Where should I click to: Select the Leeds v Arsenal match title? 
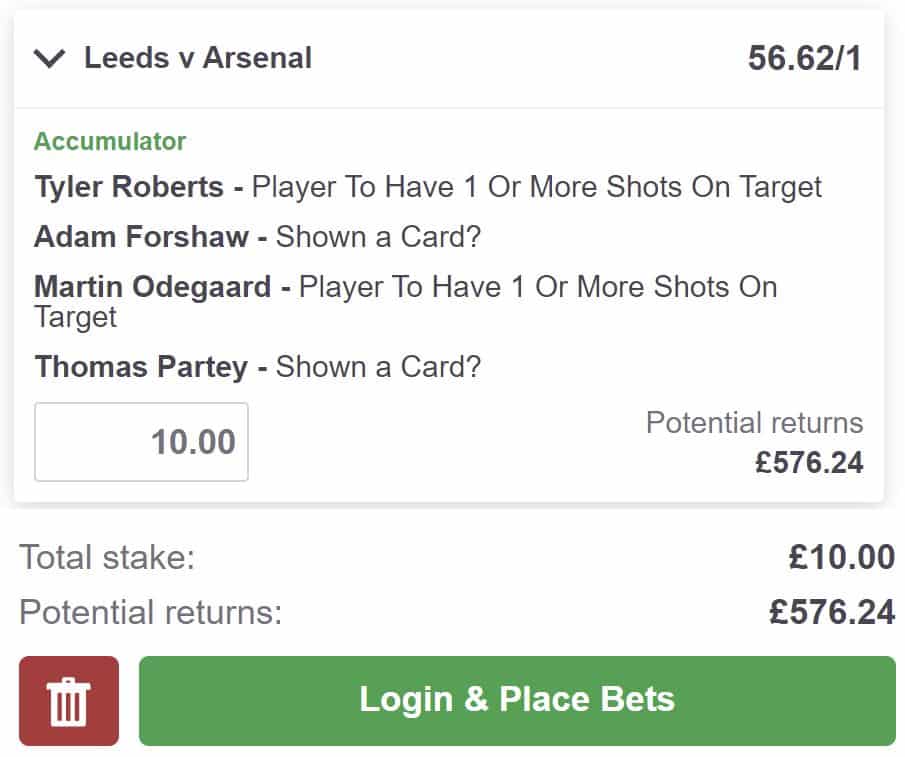point(198,58)
